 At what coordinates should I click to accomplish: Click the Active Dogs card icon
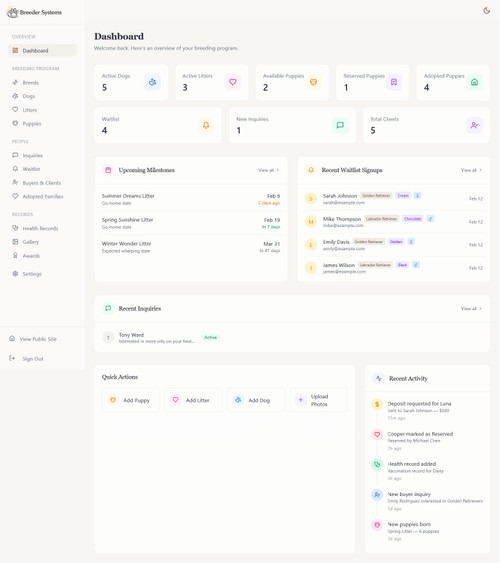(x=152, y=82)
